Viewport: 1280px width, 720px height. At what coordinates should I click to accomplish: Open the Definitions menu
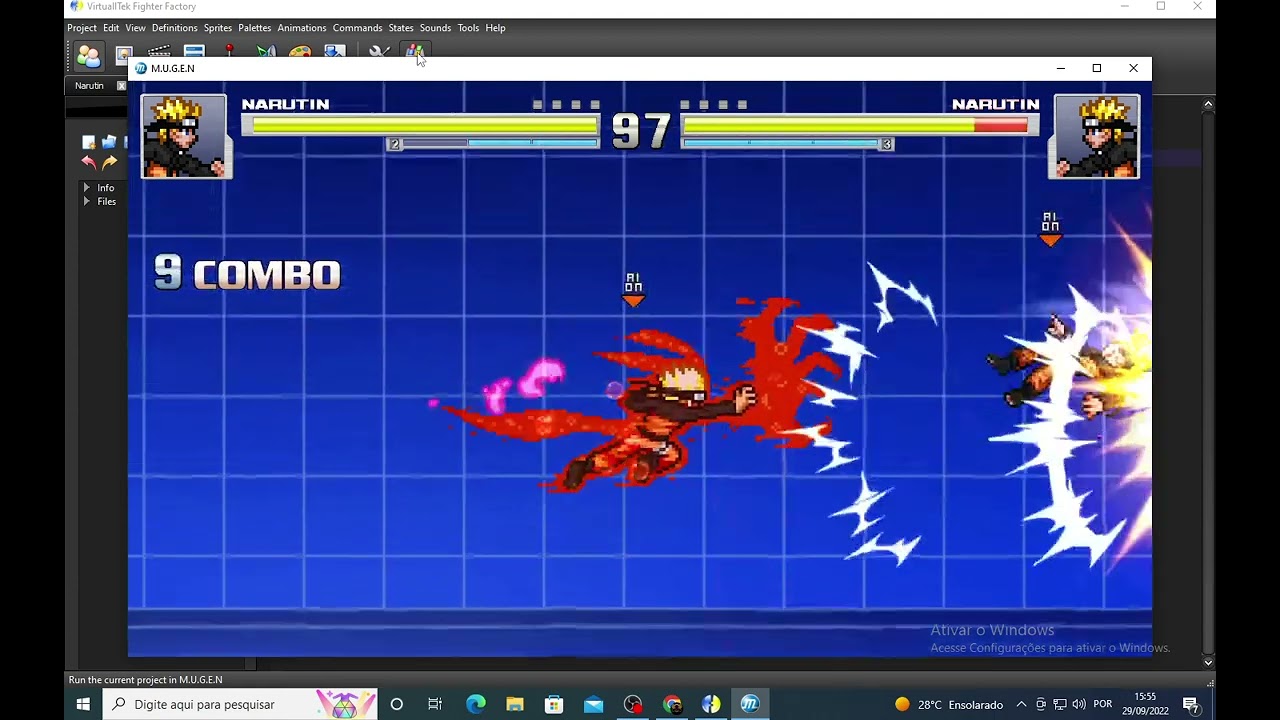[175, 28]
